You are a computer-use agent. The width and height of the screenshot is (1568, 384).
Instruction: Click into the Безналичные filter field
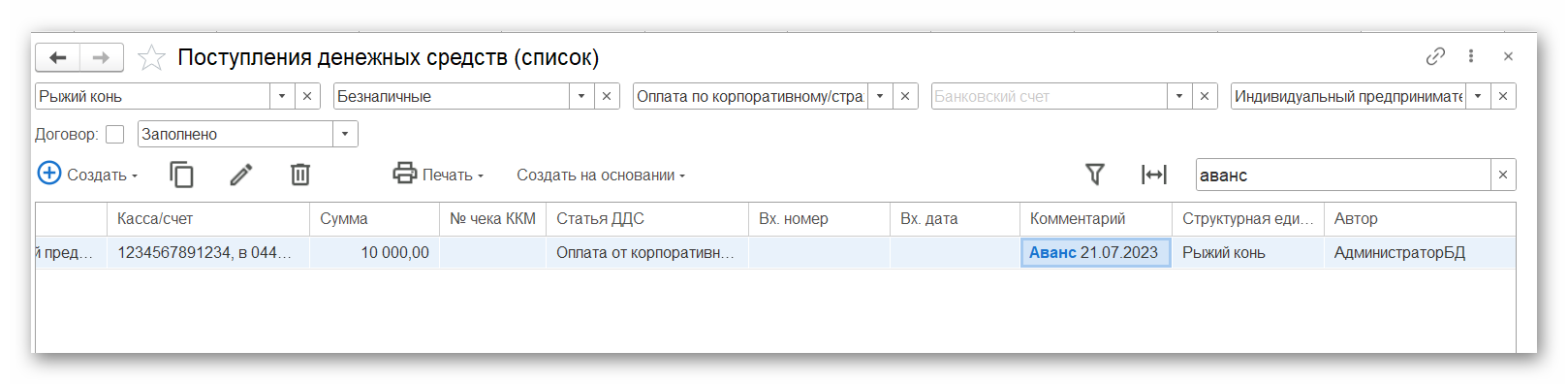point(452,96)
